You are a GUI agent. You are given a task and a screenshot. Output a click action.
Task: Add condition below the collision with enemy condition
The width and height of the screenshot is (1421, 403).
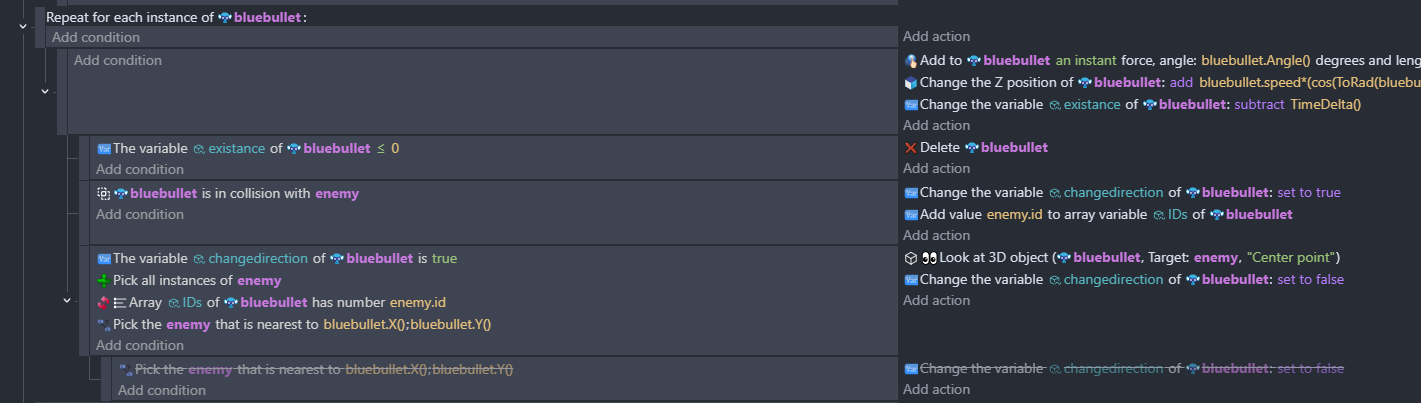pyautogui.click(x=140, y=215)
